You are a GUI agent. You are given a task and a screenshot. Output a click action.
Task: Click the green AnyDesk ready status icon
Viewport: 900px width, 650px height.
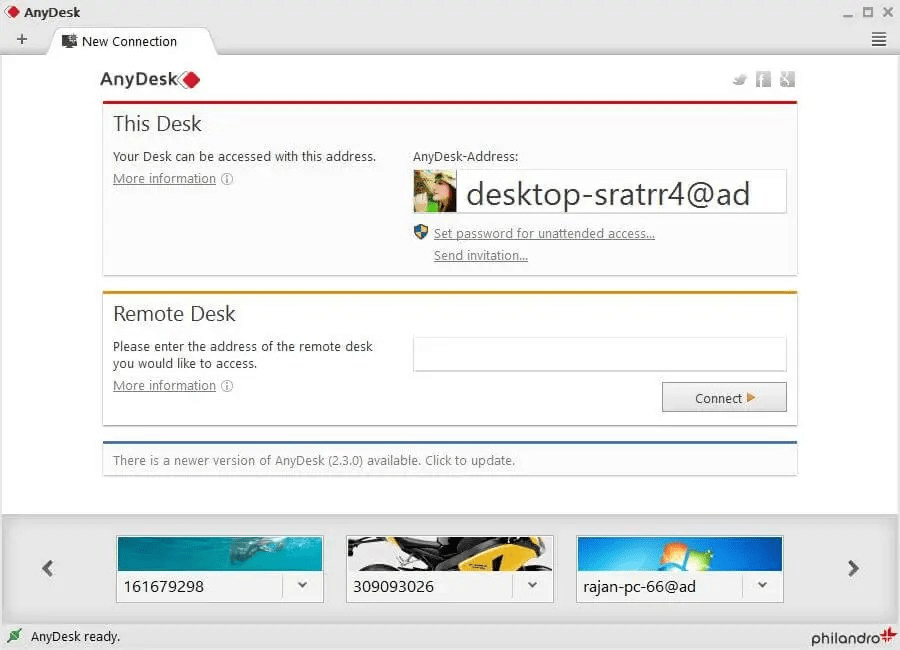point(12,636)
